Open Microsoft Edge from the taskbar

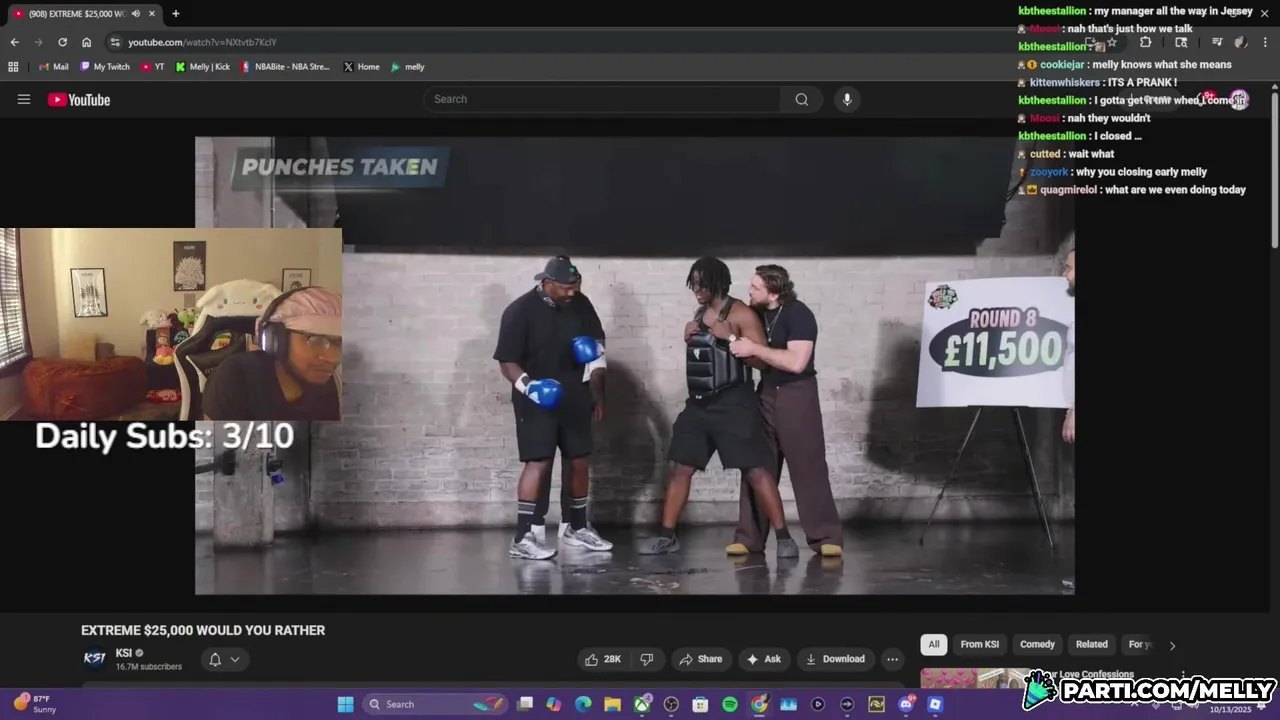(x=583, y=704)
